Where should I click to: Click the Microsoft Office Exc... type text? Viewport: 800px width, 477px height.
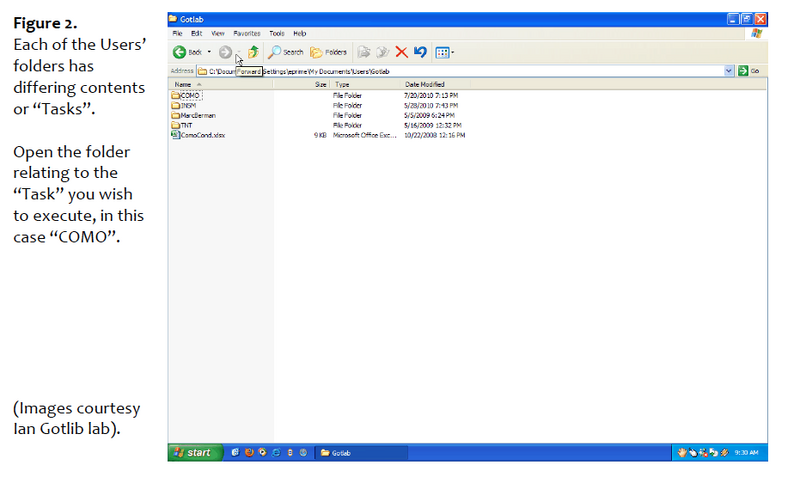click(x=364, y=135)
